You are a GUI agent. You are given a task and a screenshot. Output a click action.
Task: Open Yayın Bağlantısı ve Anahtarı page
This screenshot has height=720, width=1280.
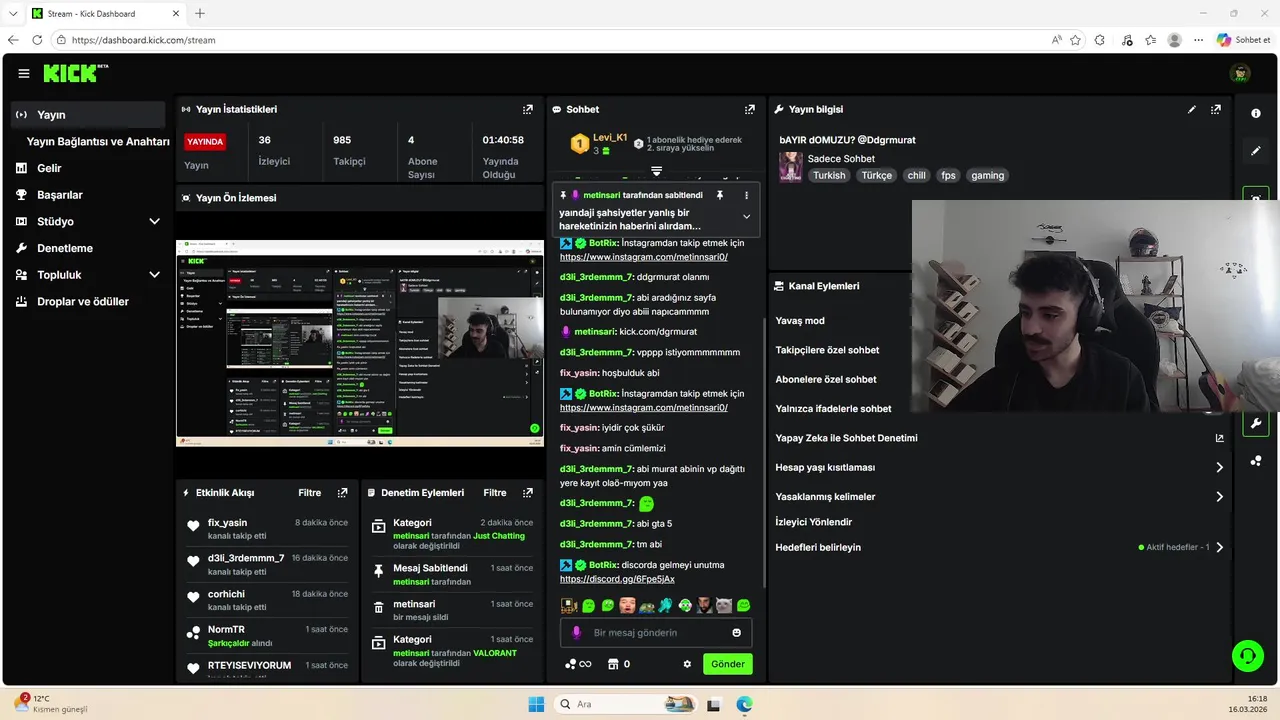tap(98, 142)
